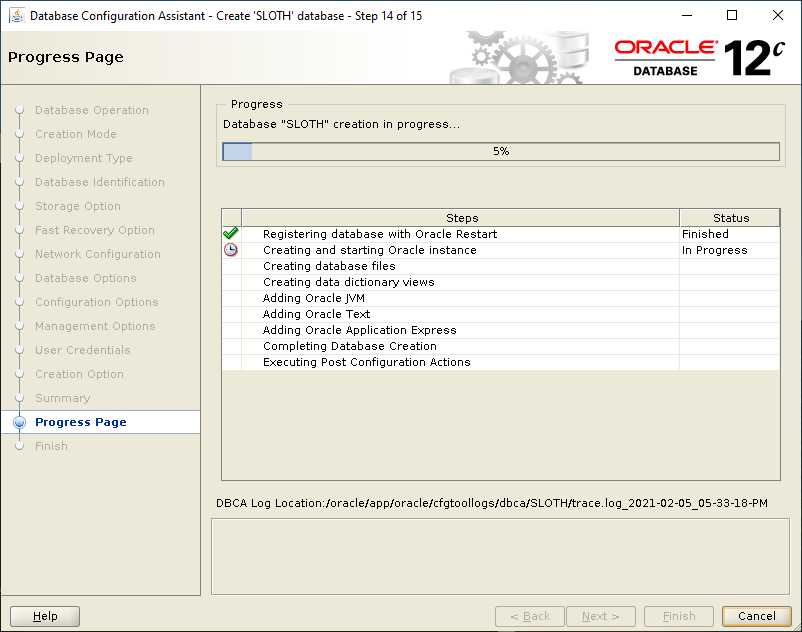Click the clock in-progress status icon
Screen dimensions: 802x632
click(x=231, y=250)
